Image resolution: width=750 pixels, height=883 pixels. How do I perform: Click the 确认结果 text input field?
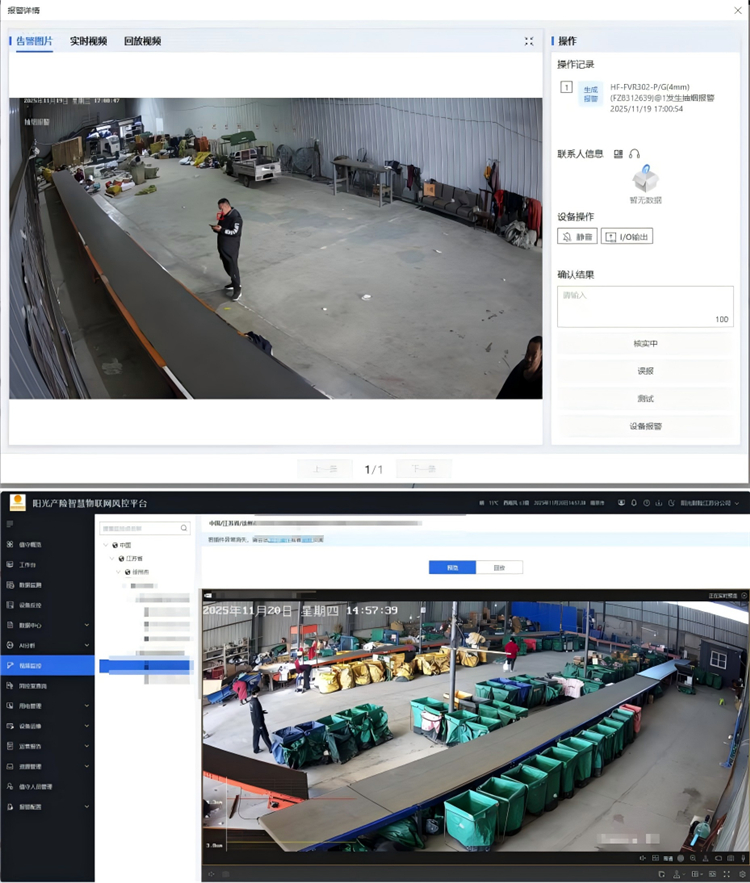[x=645, y=304]
